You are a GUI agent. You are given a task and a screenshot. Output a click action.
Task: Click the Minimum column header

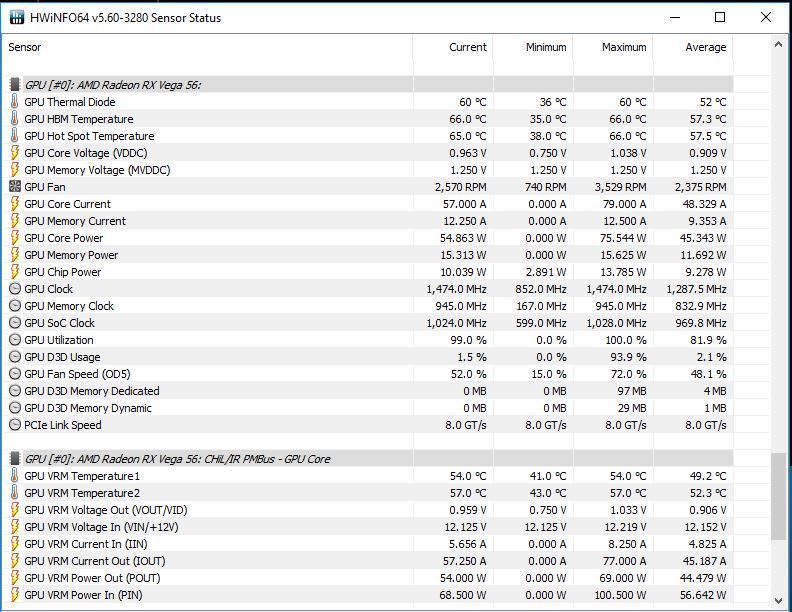point(546,47)
